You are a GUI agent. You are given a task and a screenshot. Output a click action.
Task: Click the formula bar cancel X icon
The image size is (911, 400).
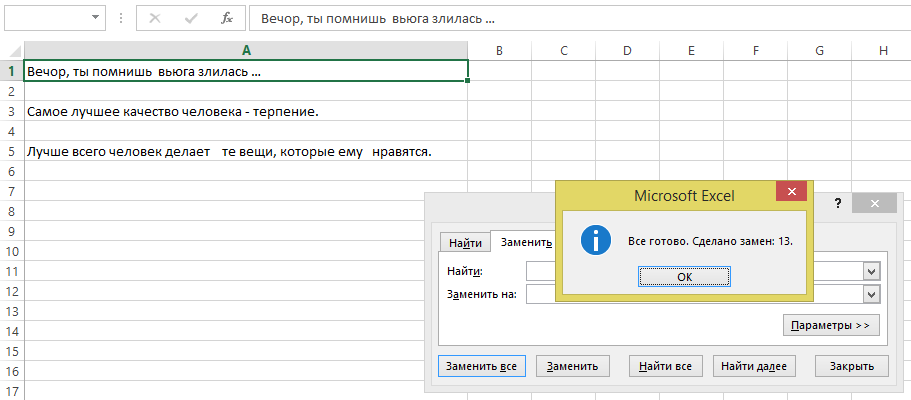(x=155, y=18)
